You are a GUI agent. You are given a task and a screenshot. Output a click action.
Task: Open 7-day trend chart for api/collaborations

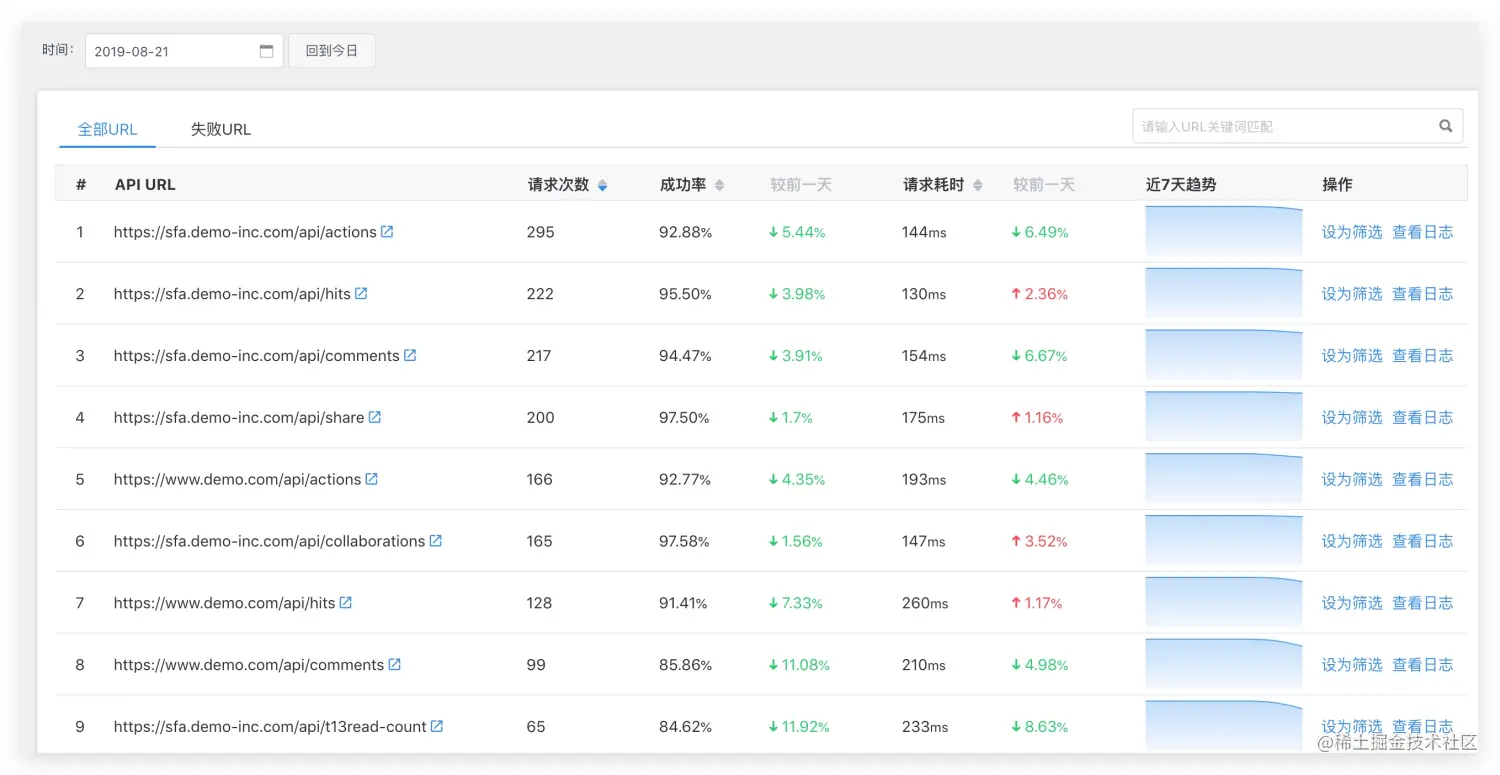(1224, 540)
